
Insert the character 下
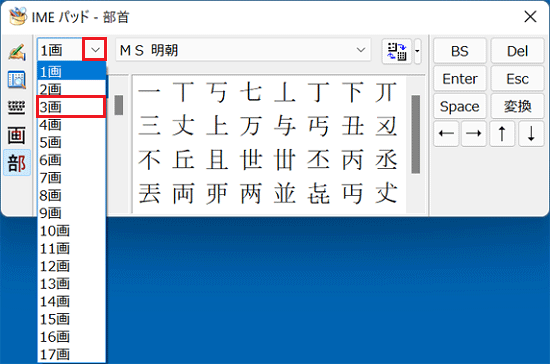[x=352, y=92]
